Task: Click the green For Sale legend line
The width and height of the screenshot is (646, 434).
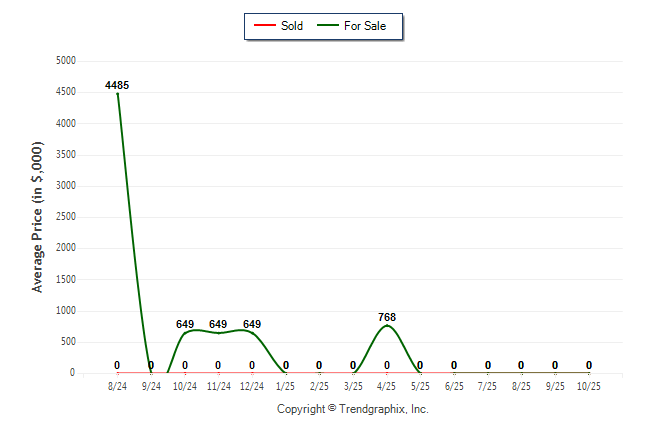Action: click(x=326, y=26)
